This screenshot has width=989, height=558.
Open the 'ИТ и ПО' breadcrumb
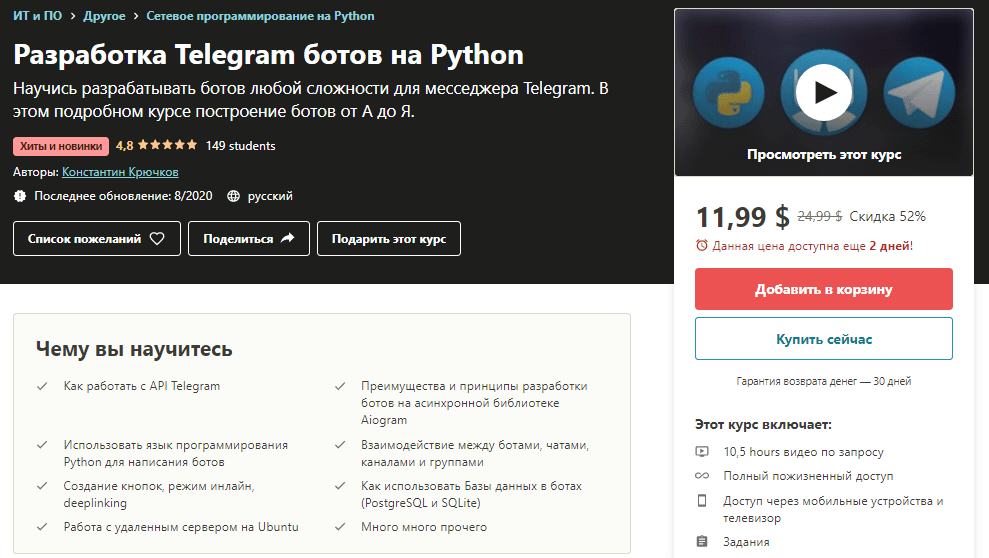(x=38, y=16)
